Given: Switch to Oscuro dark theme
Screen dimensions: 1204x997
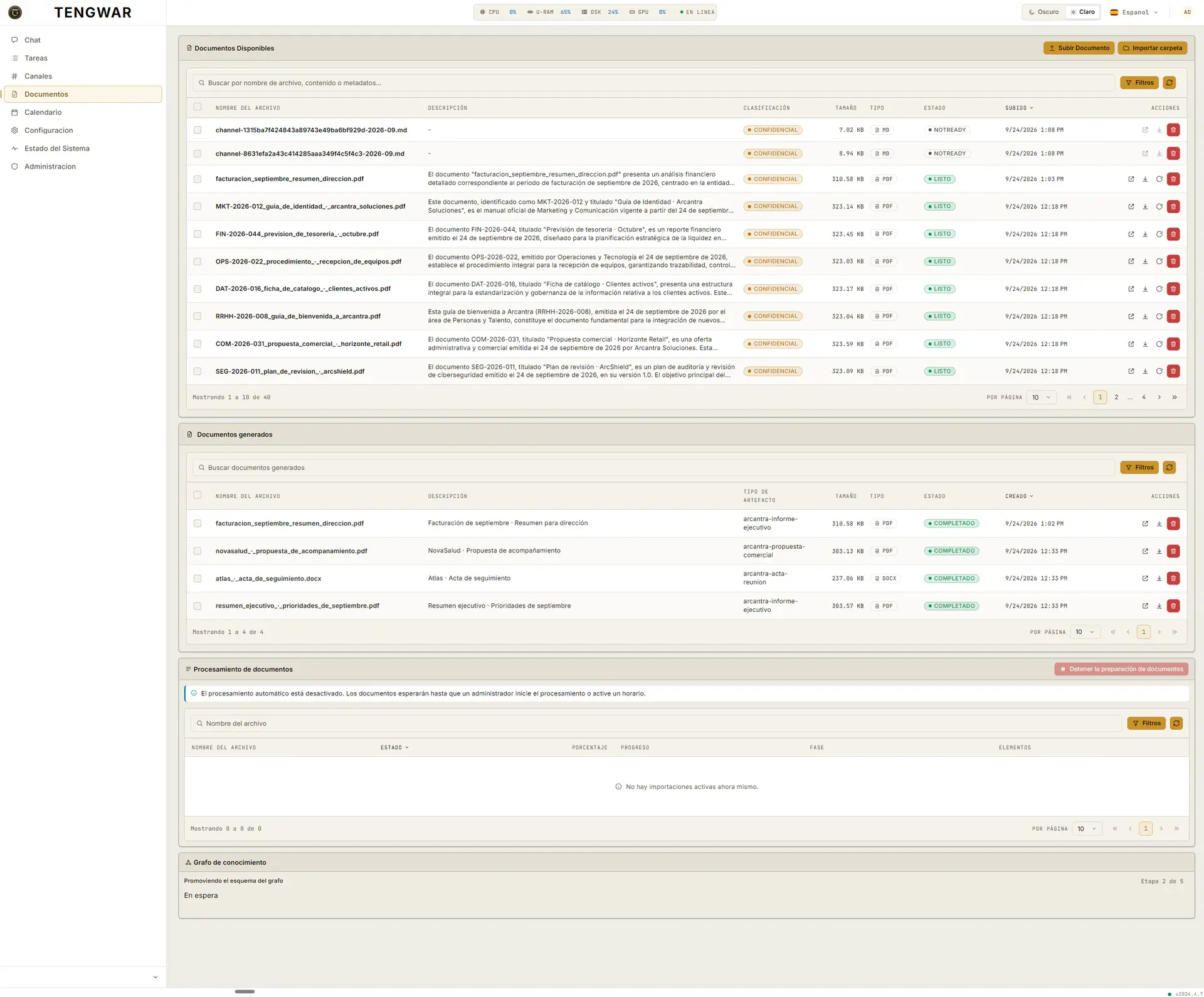Looking at the screenshot, I should tap(1043, 12).
